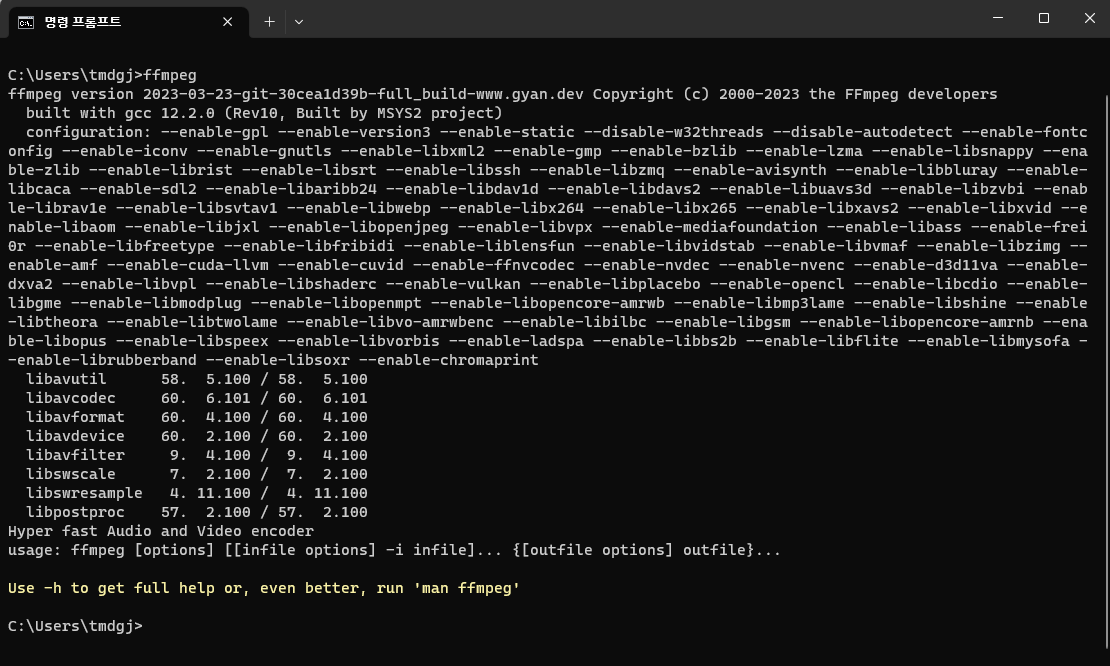
Task: Click the libavcodec version row
Action: coord(197,398)
